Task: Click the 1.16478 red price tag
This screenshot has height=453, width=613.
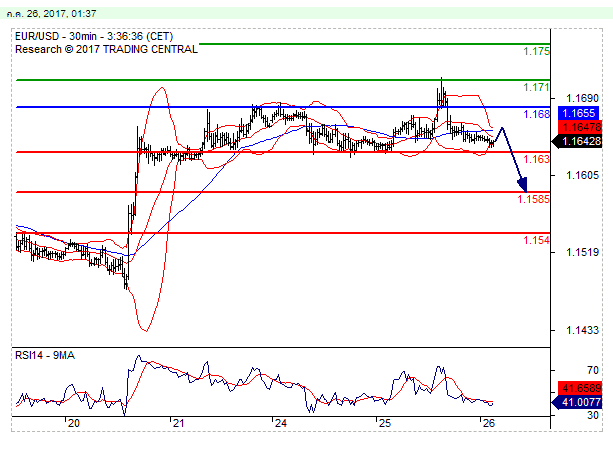Action: click(x=581, y=127)
